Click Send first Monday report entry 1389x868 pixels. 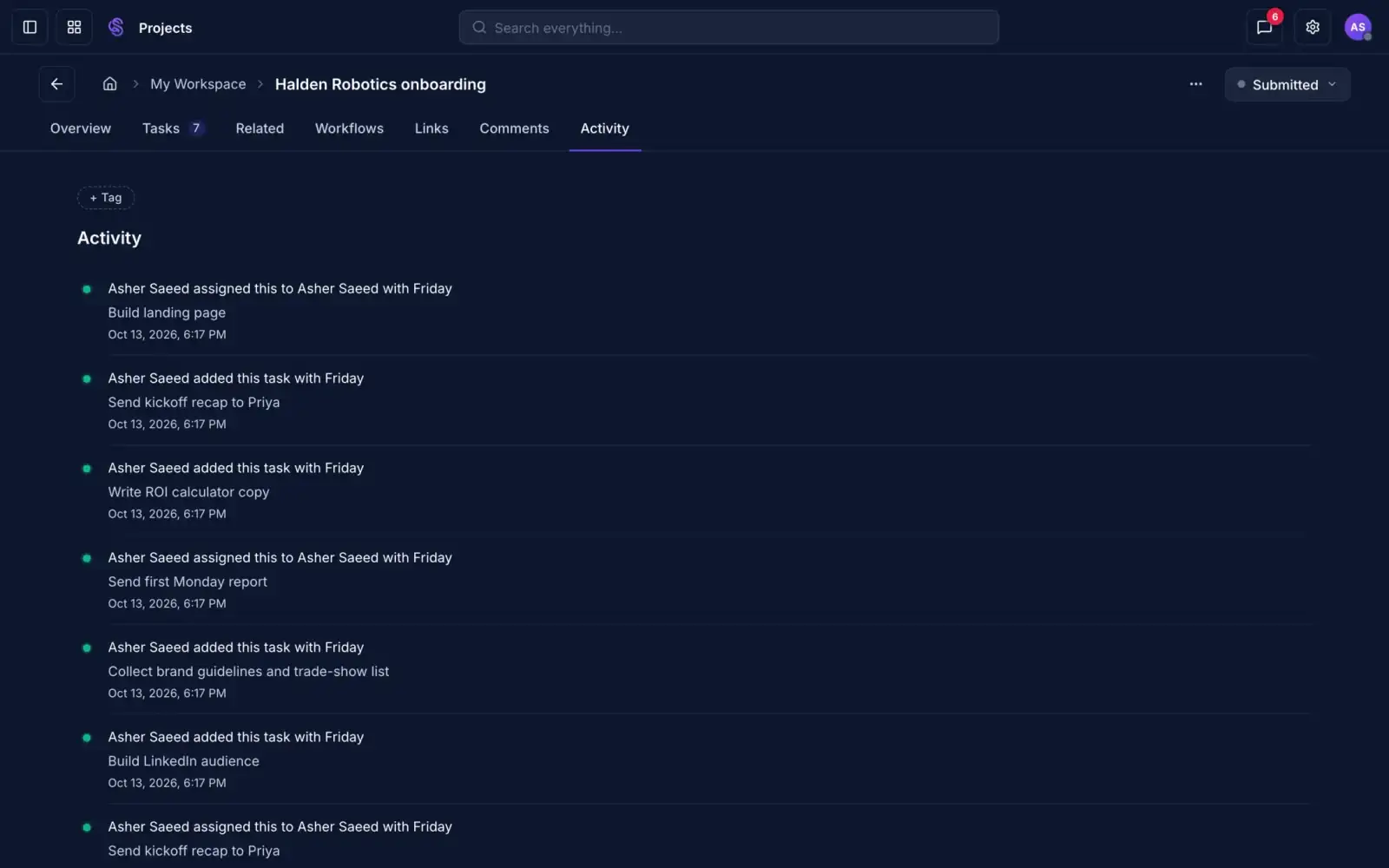pos(188,582)
